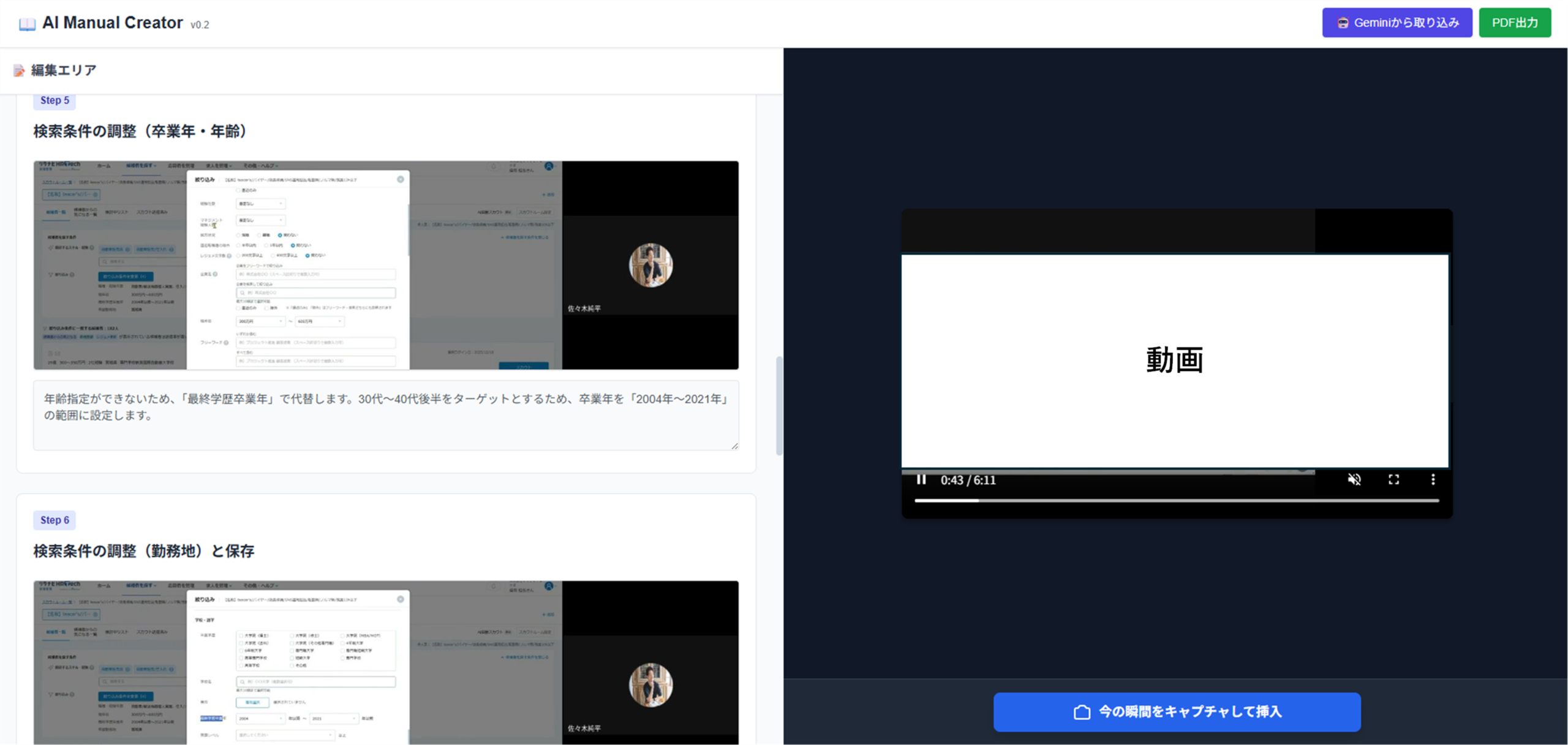1568x745 pixels.
Task: Click camera icon on capture button
Action: [x=1082, y=712]
